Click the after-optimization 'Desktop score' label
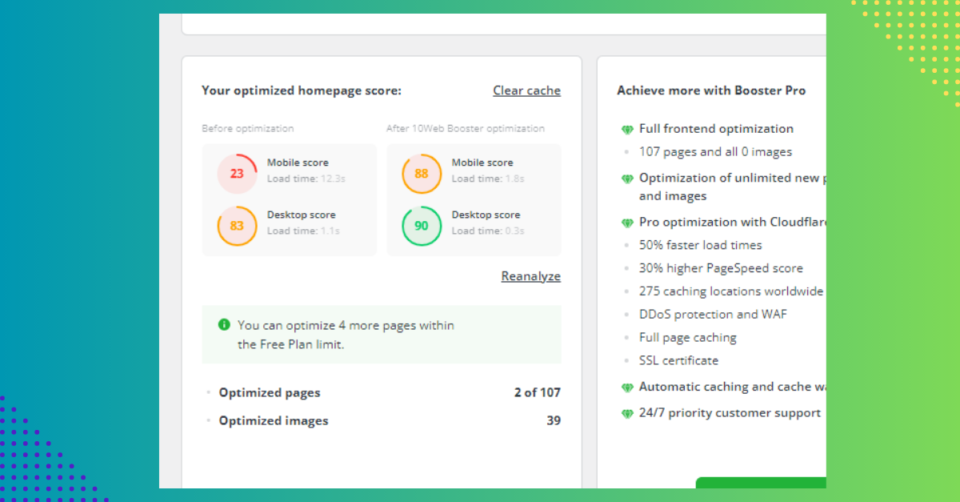The height and width of the screenshot is (502, 960). 486,215
